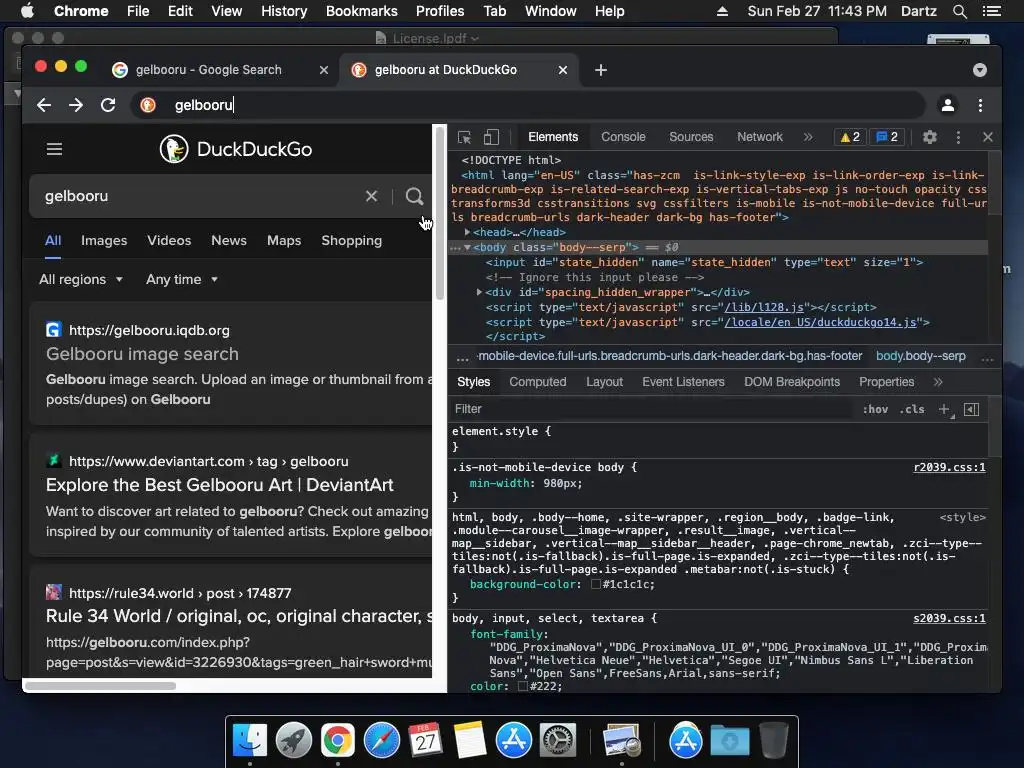The image size is (1024, 768).
Task: Open the /lib/l128.js script link
Action: click(x=764, y=307)
